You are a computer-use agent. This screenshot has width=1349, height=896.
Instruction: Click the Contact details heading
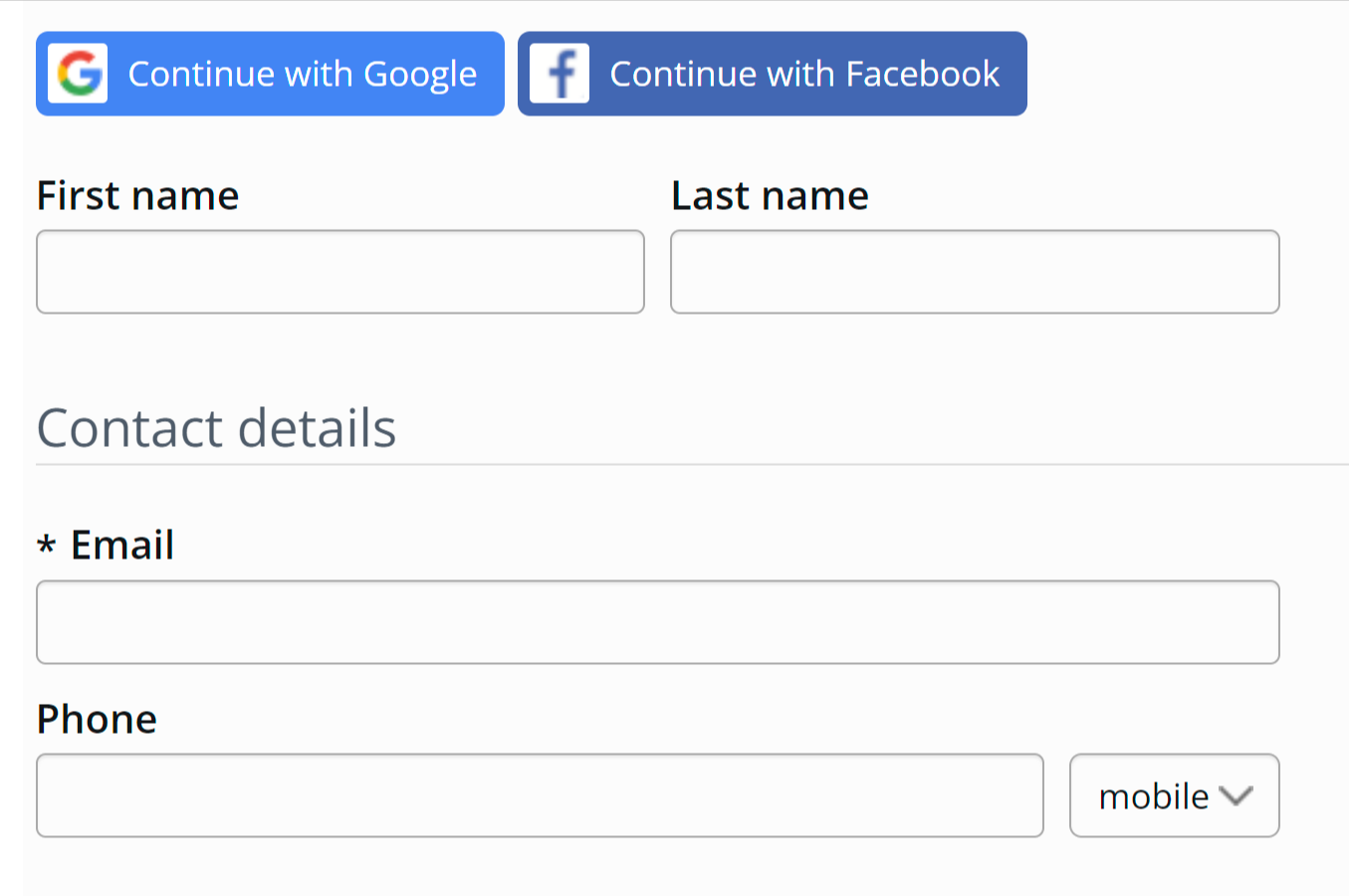216,428
